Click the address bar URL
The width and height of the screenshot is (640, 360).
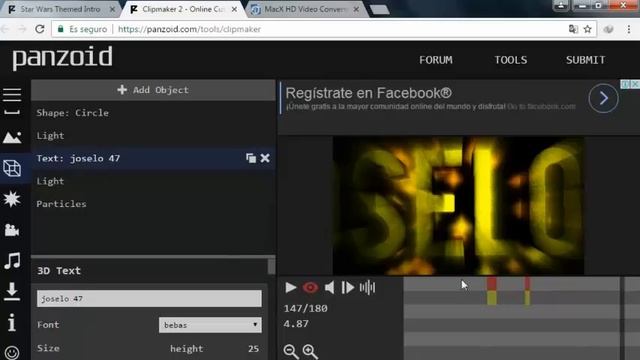pos(189,29)
